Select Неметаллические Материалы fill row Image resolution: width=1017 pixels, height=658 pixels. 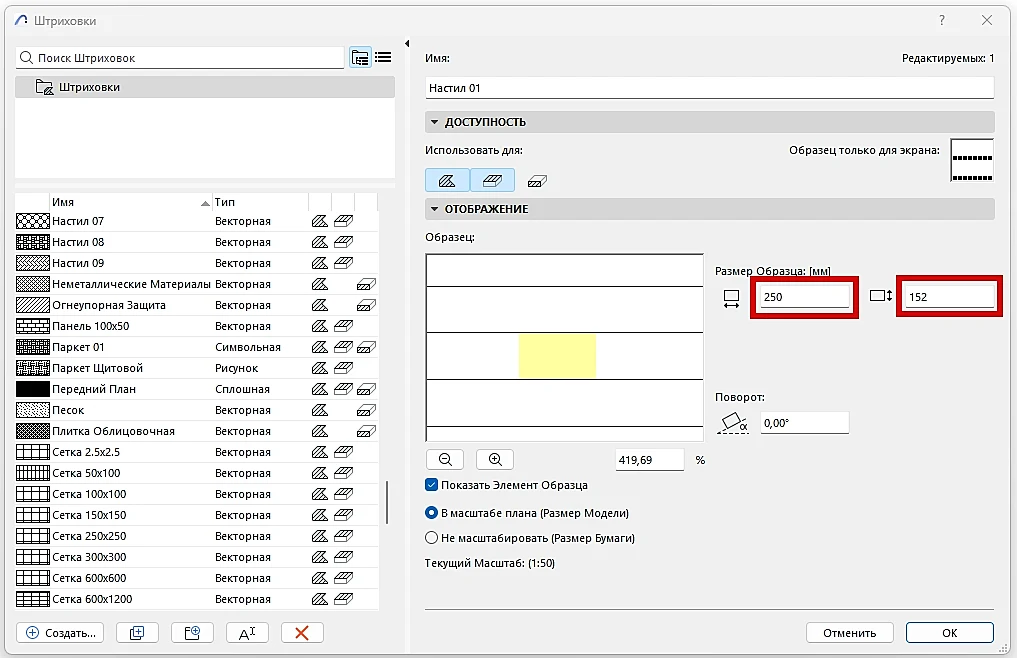(x=196, y=284)
